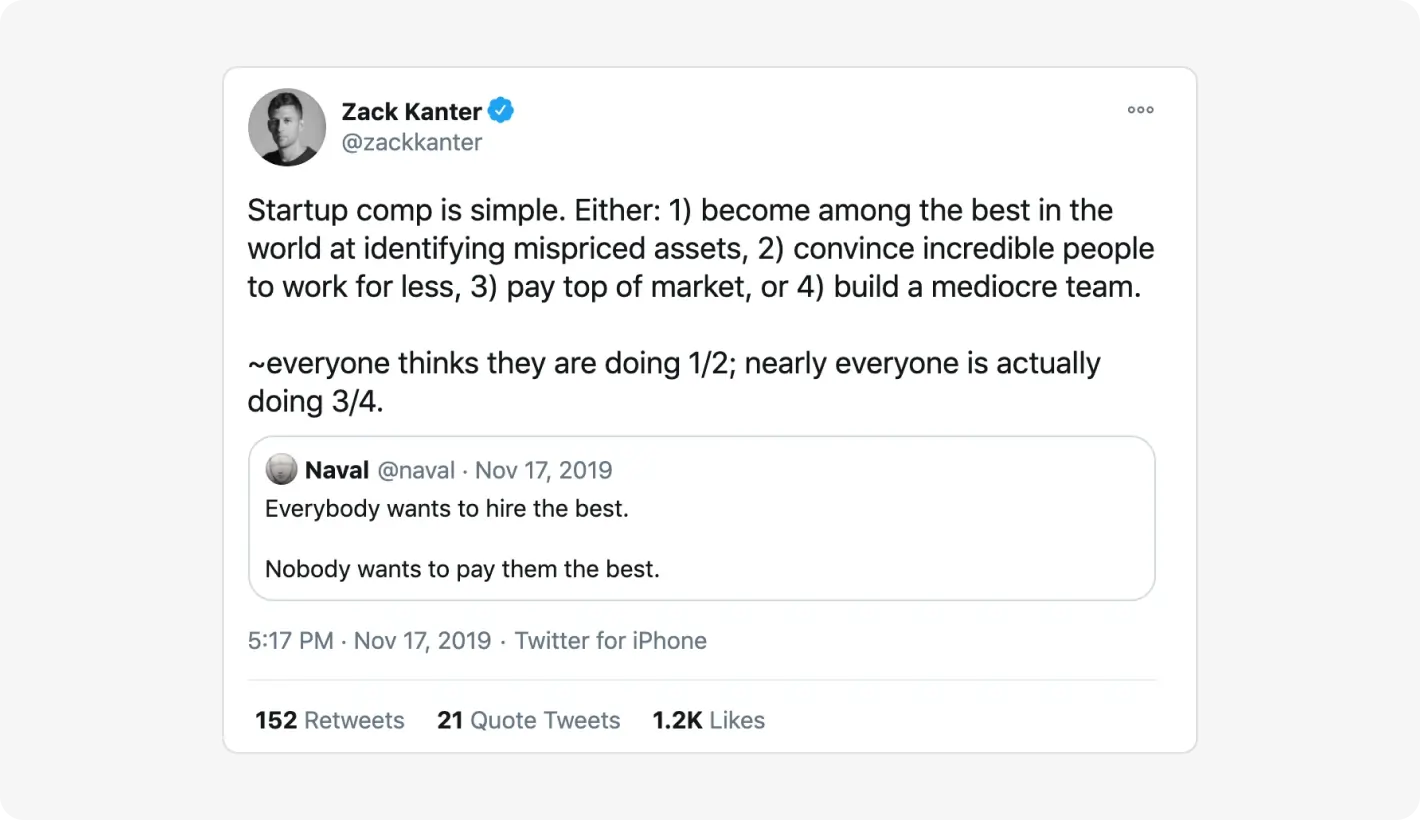Click the "Nov 17, 2019" date in footer
The height and width of the screenshot is (820, 1420).
(x=422, y=641)
